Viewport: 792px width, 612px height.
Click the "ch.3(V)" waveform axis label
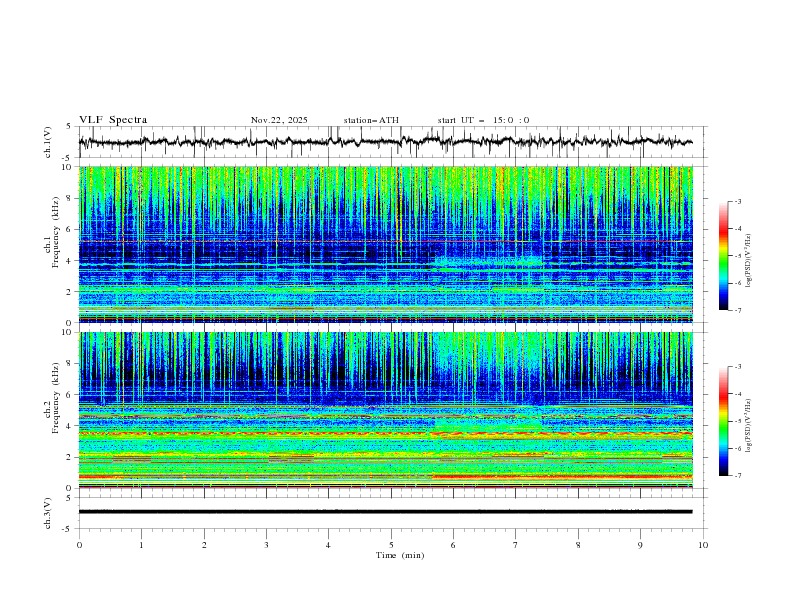tap(48, 513)
